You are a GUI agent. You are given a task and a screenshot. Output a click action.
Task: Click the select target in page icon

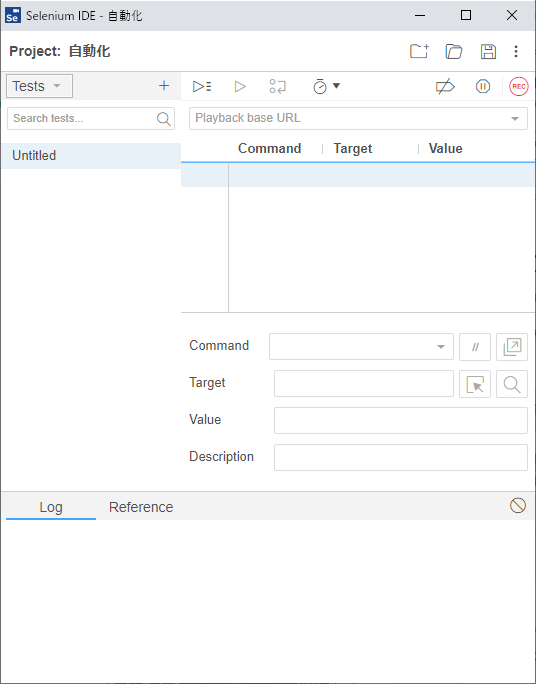click(x=475, y=384)
